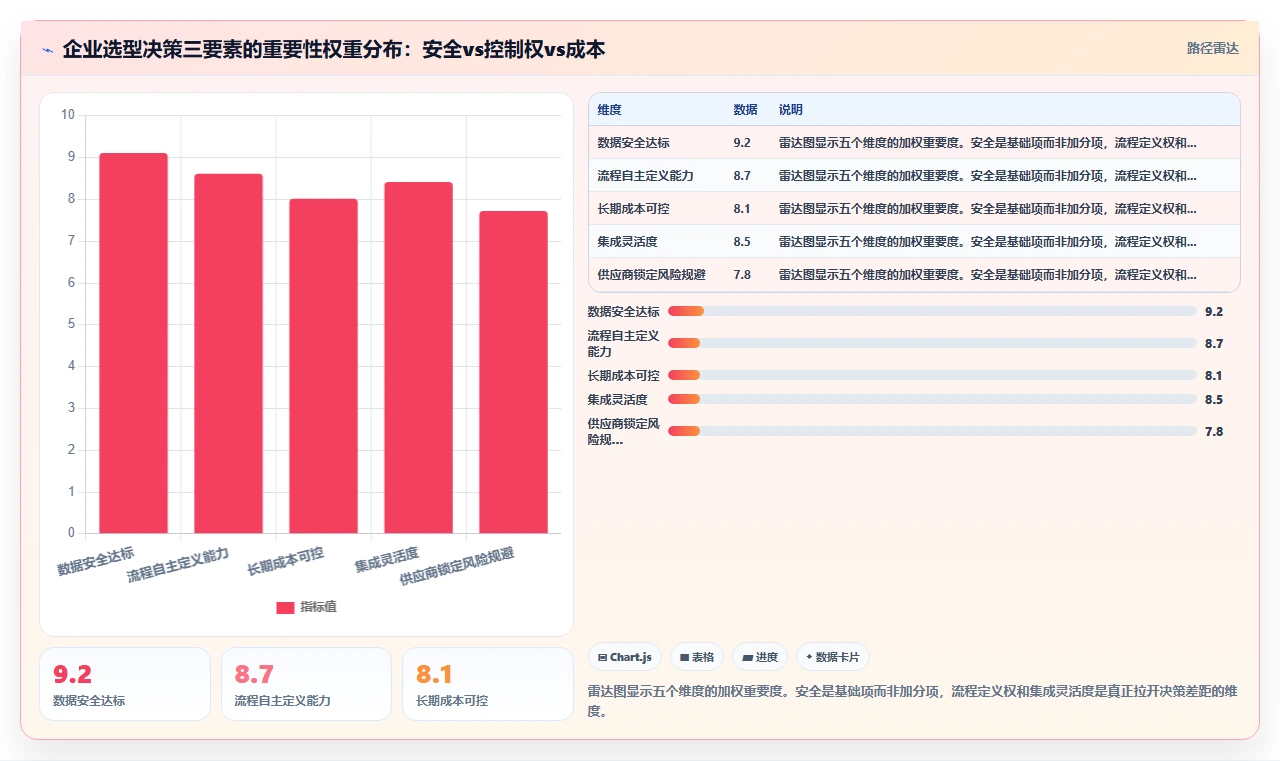Viewport: 1280px width, 761px height.
Task: Click the 8.7 value in the table
Action: (742, 176)
